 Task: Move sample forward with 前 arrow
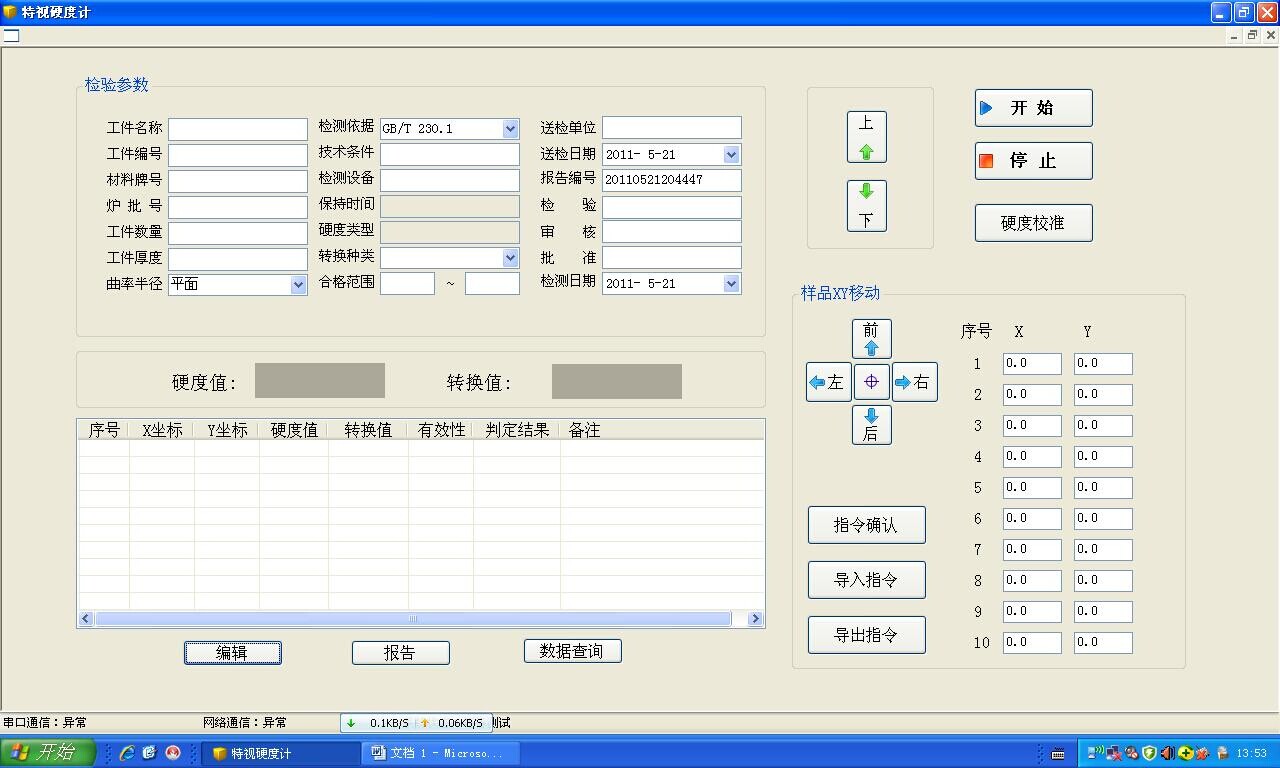[871, 339]
